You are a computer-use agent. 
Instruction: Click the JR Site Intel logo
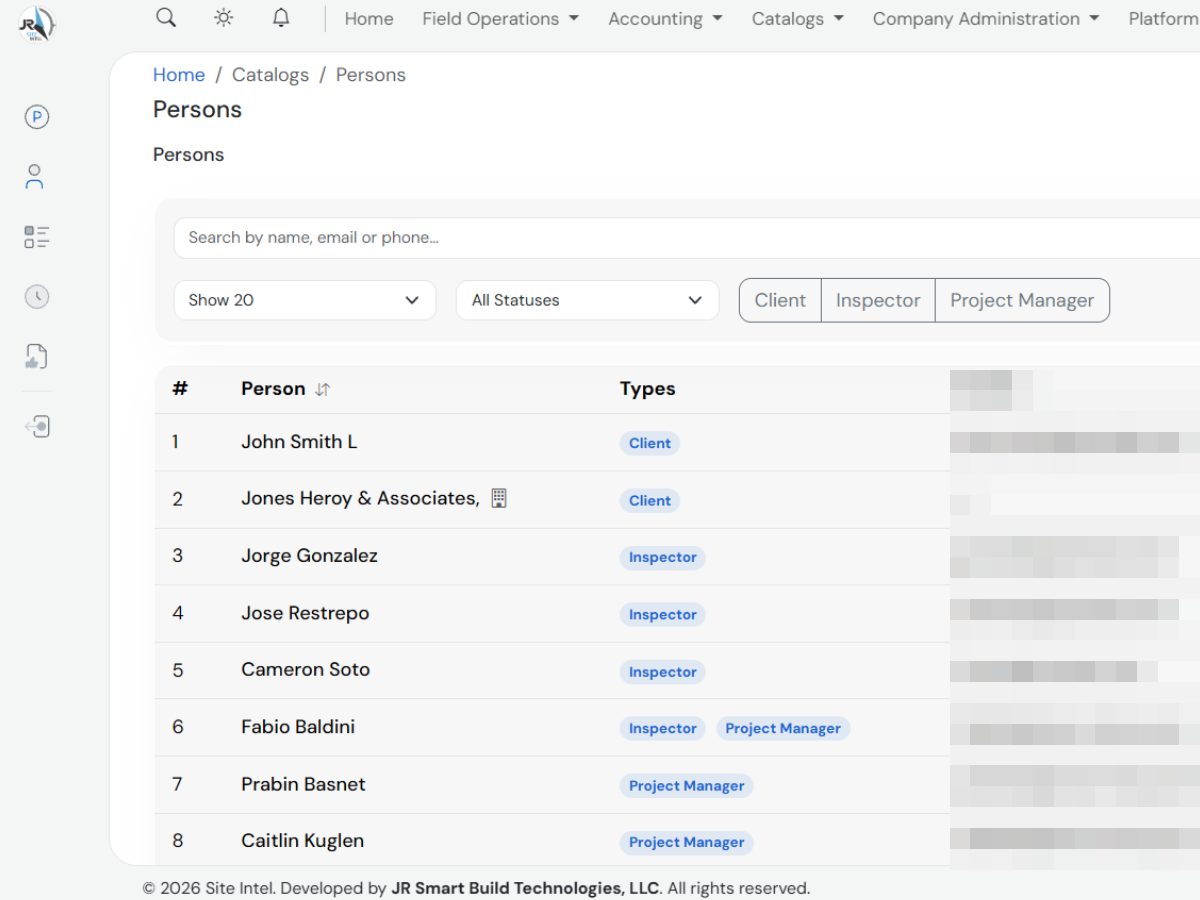click(37, 24)
